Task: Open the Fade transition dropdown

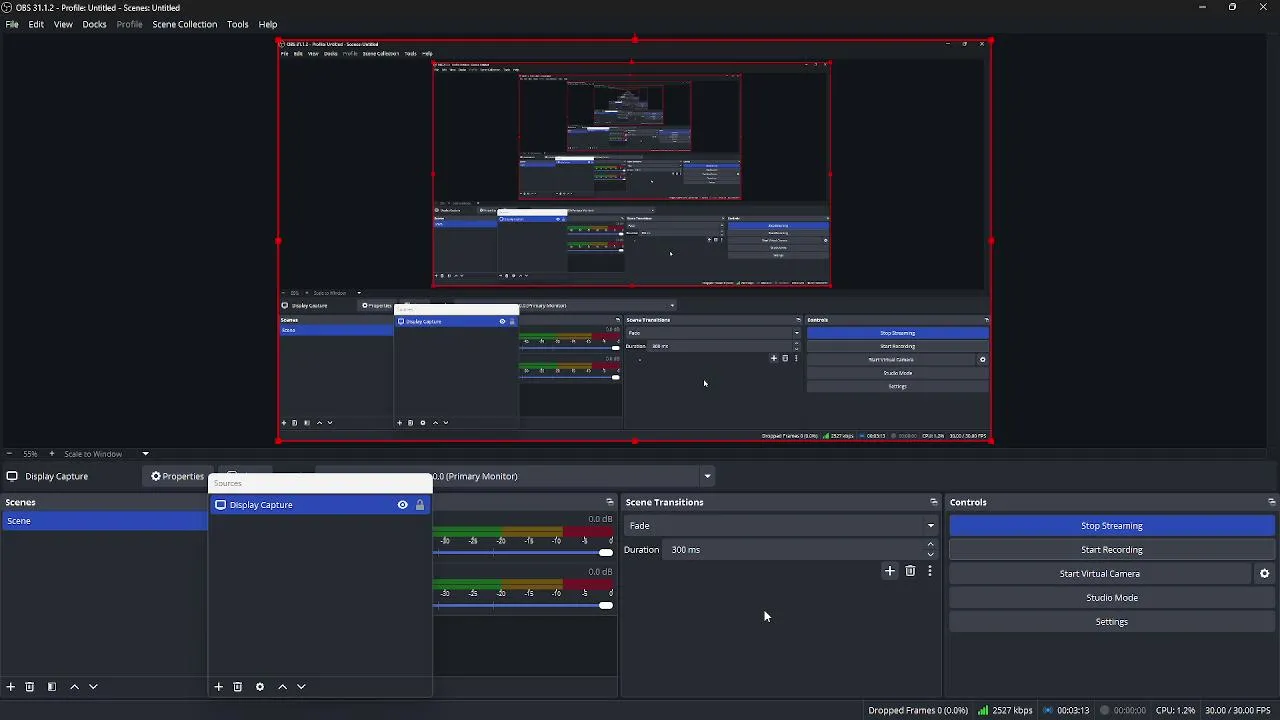Action: [781, 526]
